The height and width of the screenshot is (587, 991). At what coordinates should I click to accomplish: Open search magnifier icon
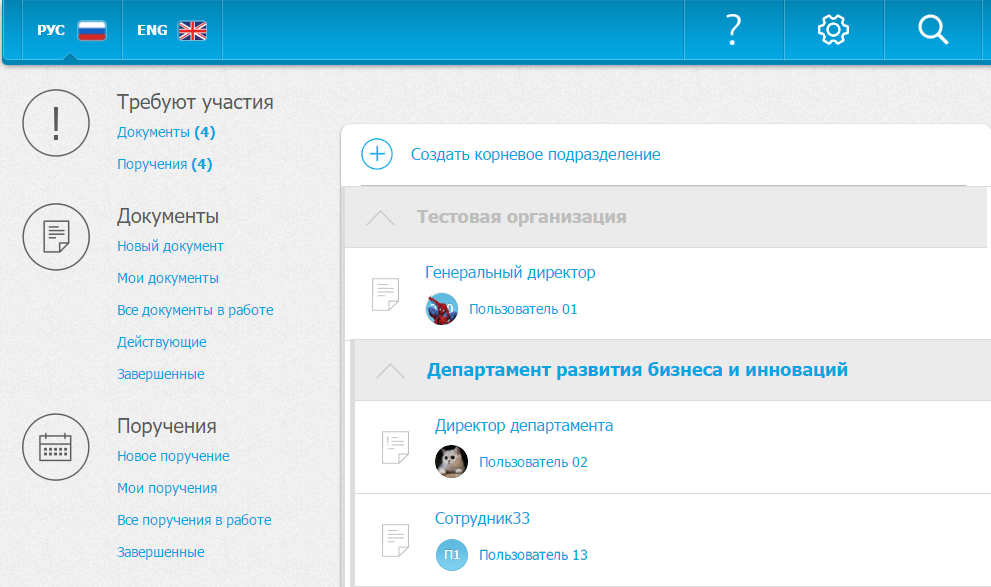click(933, 30)
